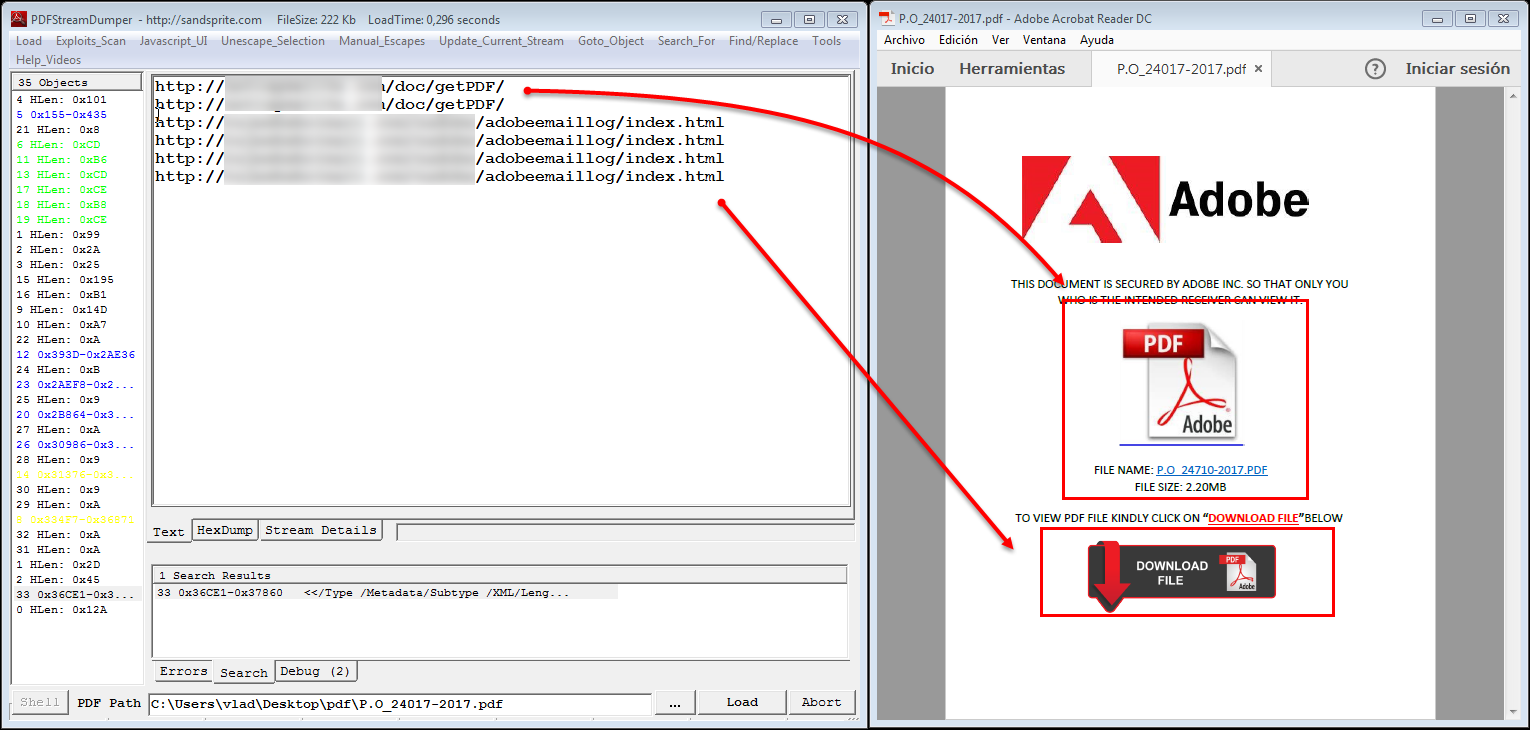Click the 35 Objects list header
The width and height of the screenshot is (1530, 730).
point(77,82)
